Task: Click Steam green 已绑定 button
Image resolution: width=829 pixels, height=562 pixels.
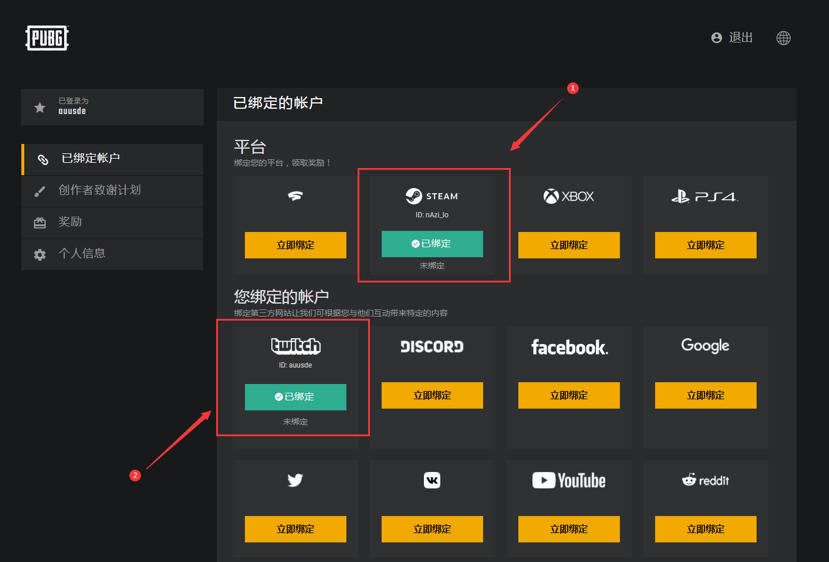Action: pyautogui.click(x=432, y=244)
